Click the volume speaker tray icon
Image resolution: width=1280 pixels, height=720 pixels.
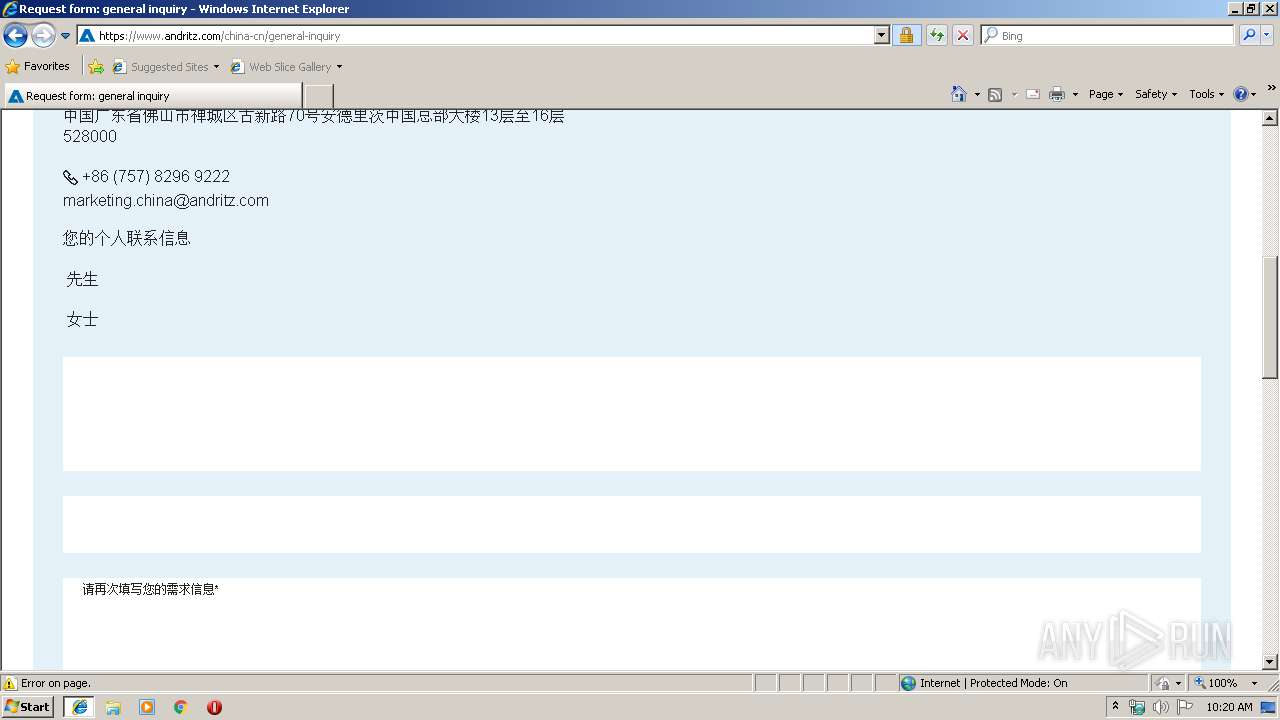1160,707
